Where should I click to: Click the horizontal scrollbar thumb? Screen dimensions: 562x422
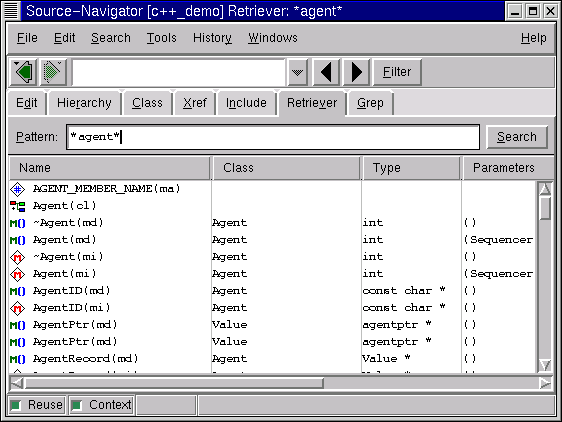click(x=174, y=384)
